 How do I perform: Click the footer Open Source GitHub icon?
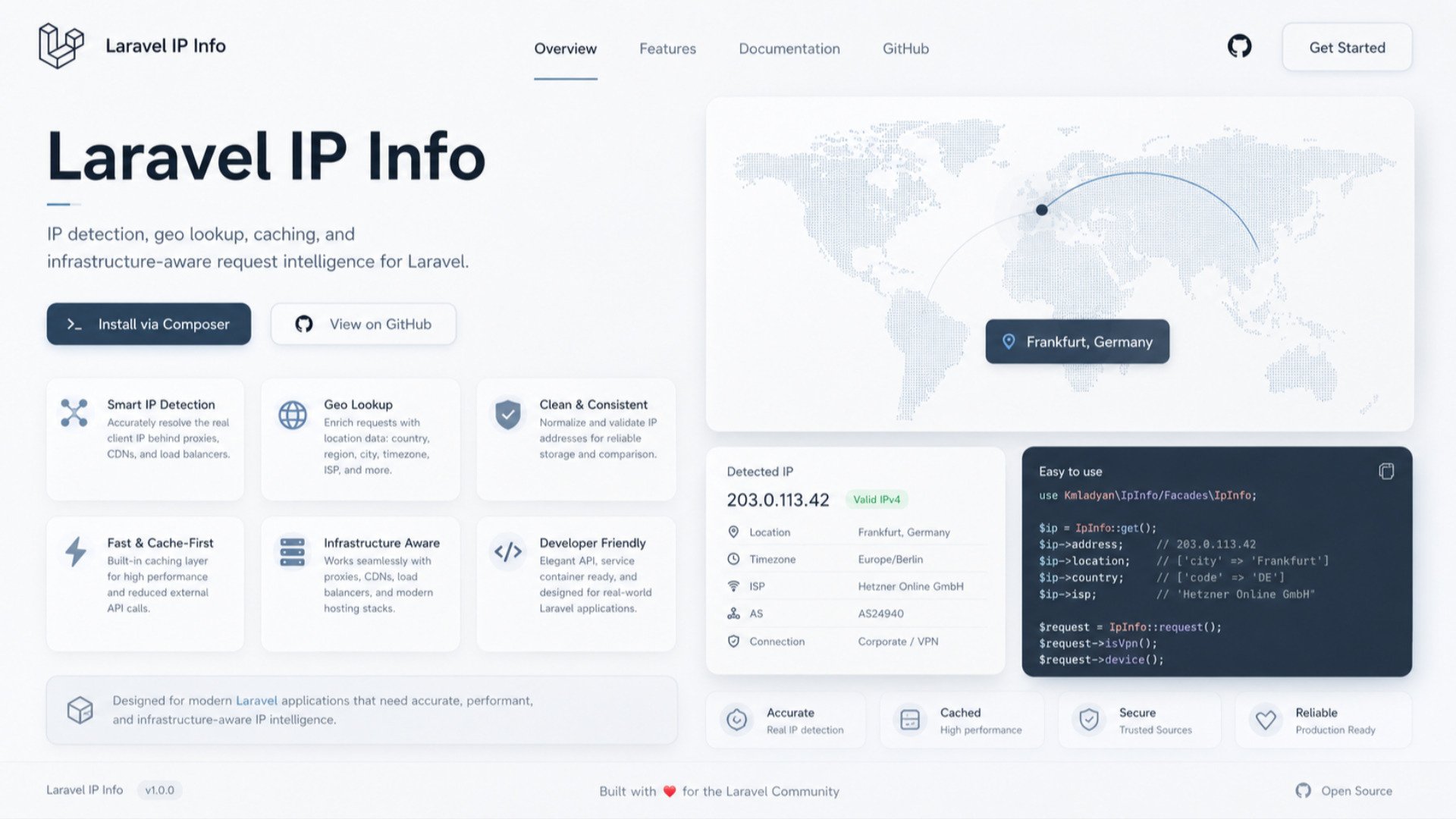(1303, 790)
